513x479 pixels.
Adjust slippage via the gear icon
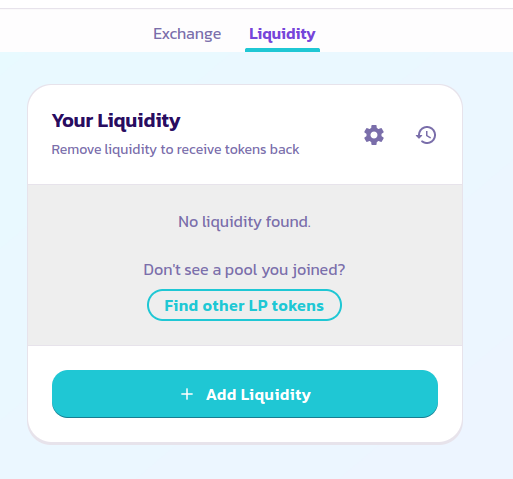[374, 135]
